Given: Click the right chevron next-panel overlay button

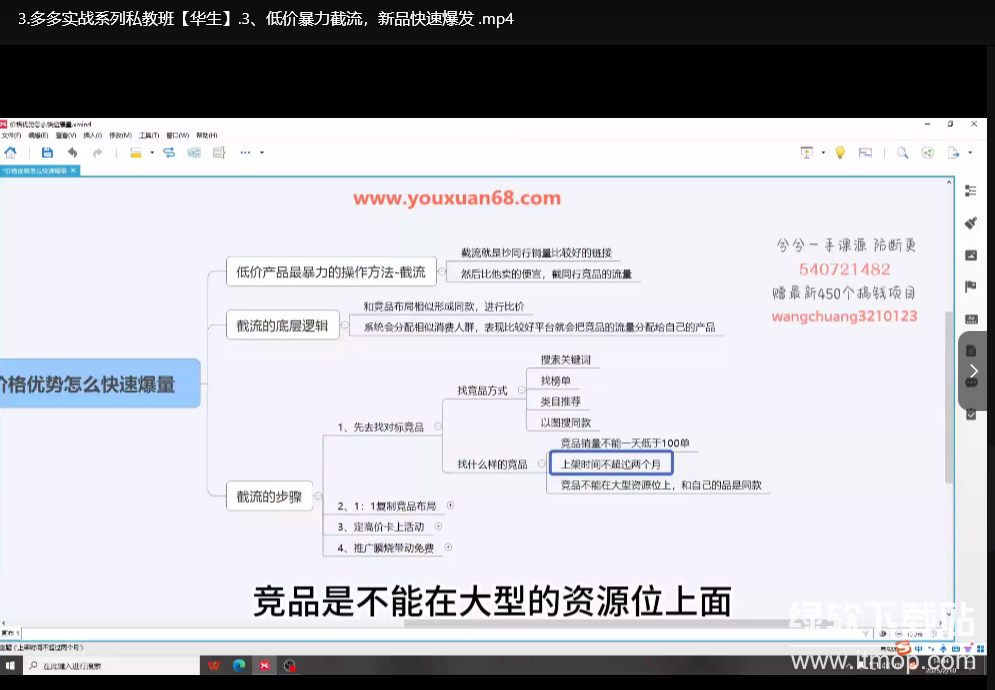Looking at the screenshot, I should click(x=973, y=371).
